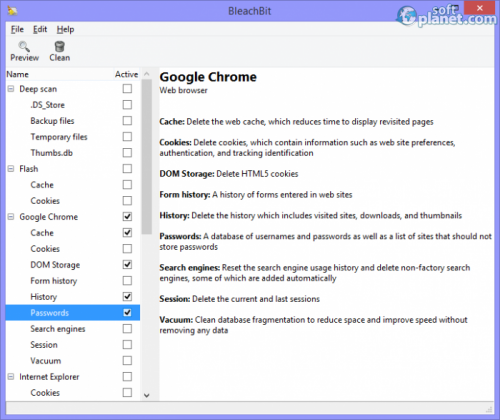Click the Google Chrome heading text

click(x=208, y=77)
